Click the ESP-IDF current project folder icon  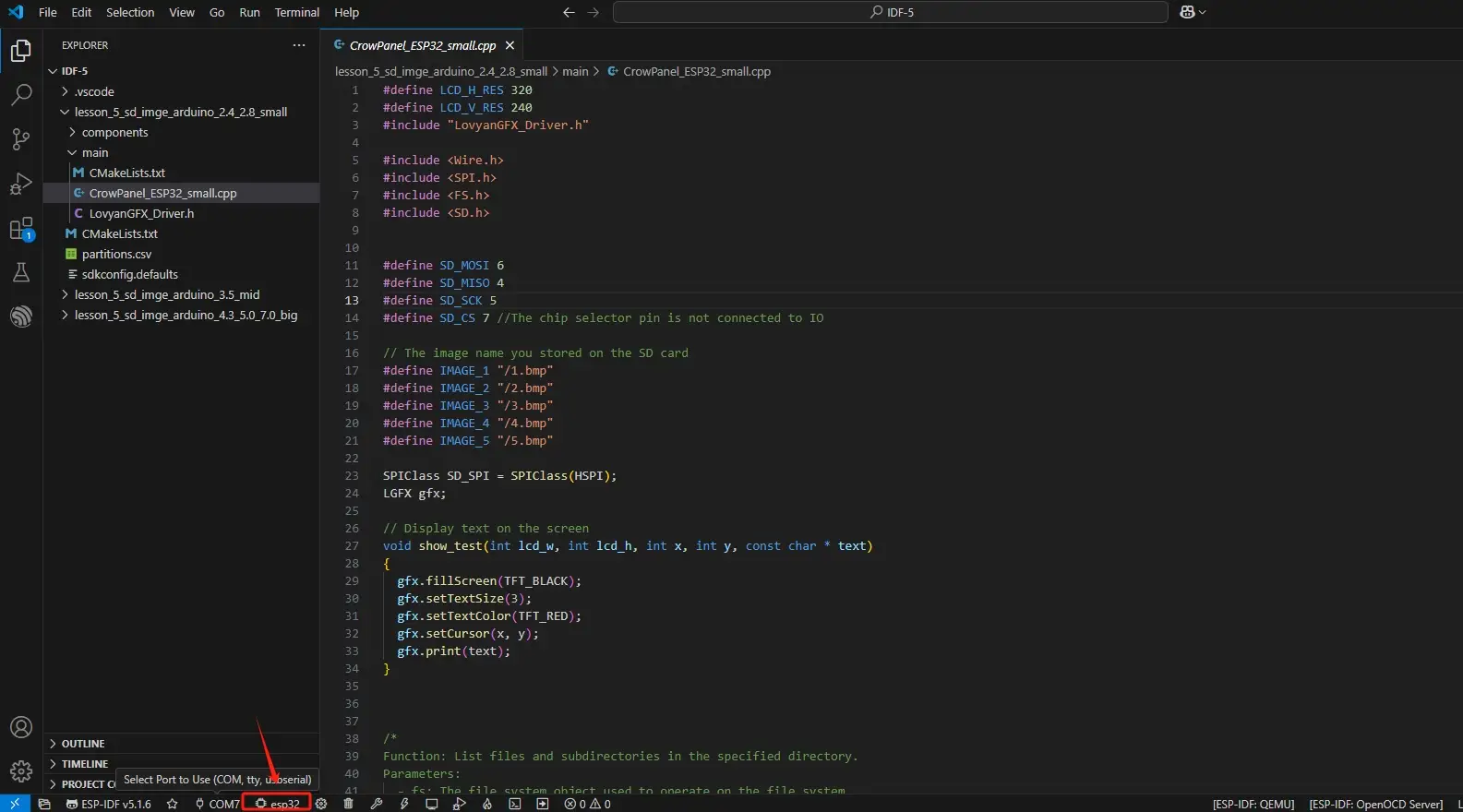pos(44,804)
